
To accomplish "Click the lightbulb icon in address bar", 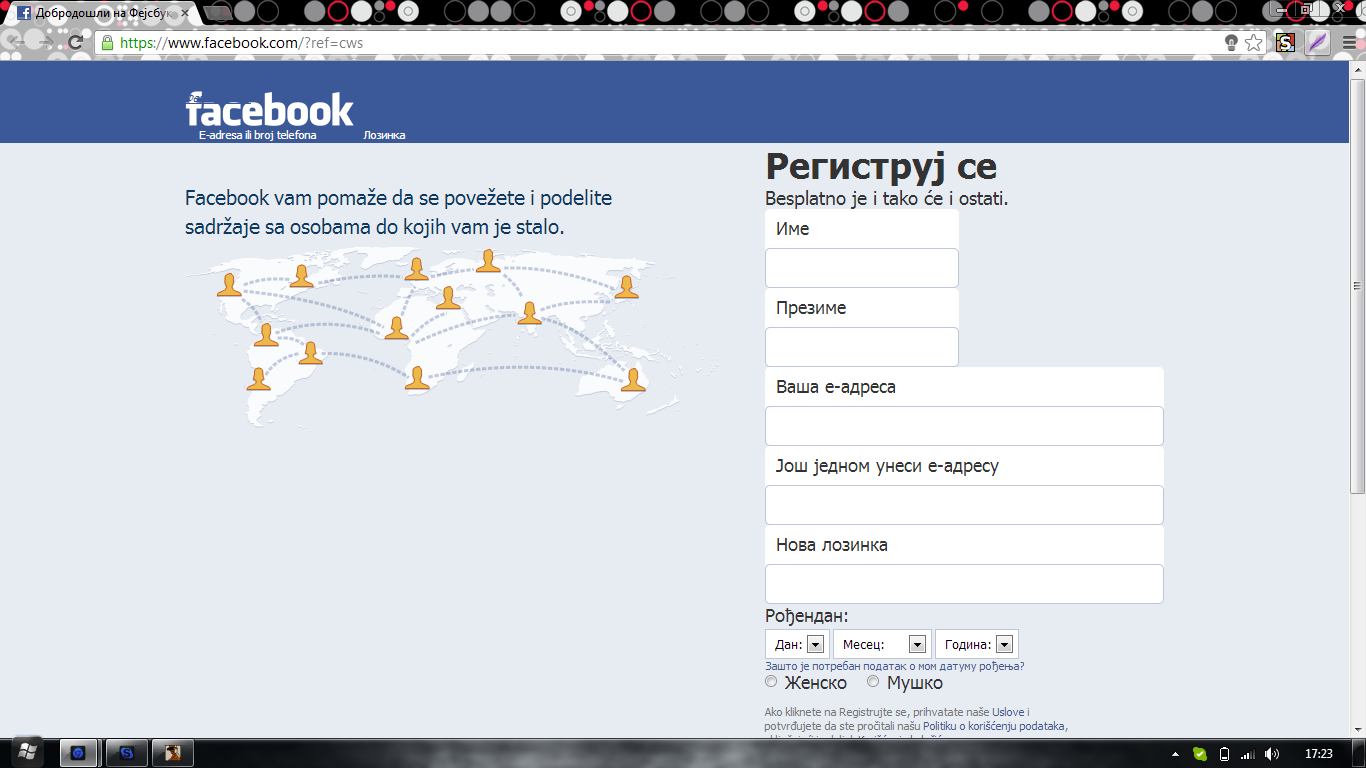I will click(1232, 43).
